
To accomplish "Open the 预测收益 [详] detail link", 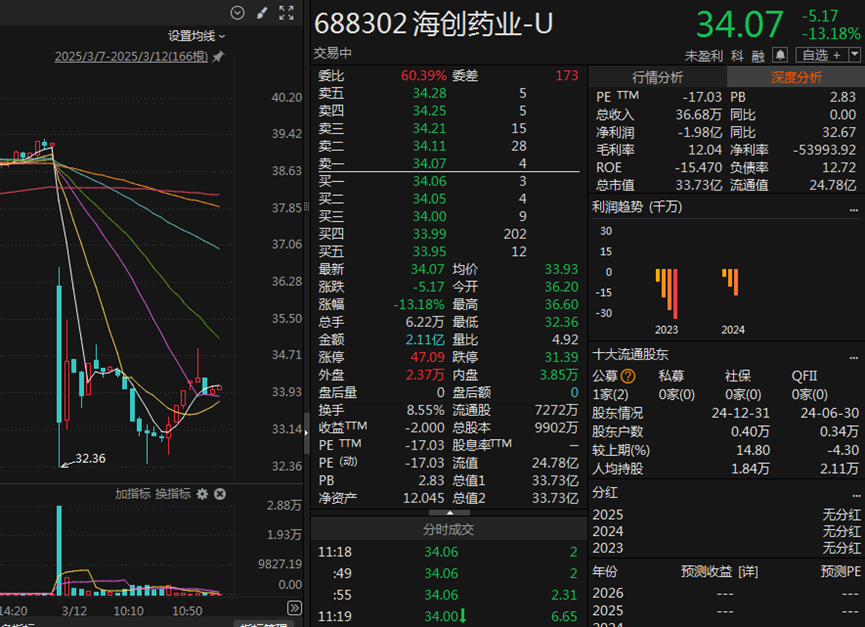I will pos(719,572).
